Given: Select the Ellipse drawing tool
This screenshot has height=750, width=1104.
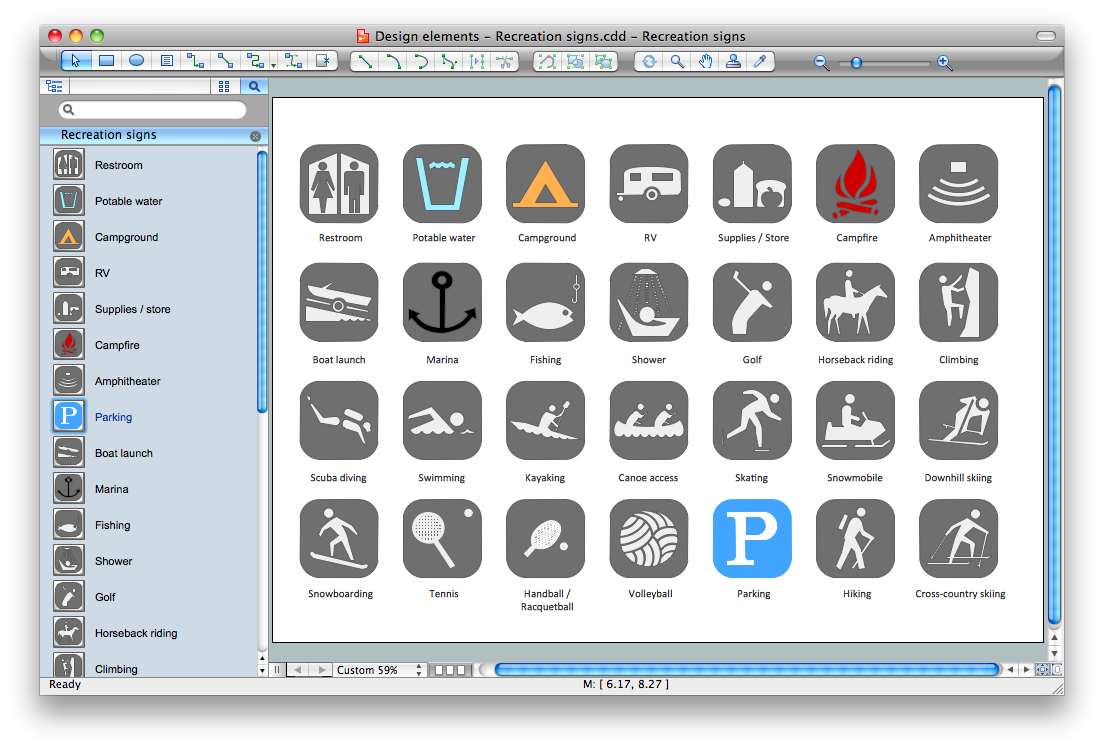Looking at the screenshot, I should [135, 60].
